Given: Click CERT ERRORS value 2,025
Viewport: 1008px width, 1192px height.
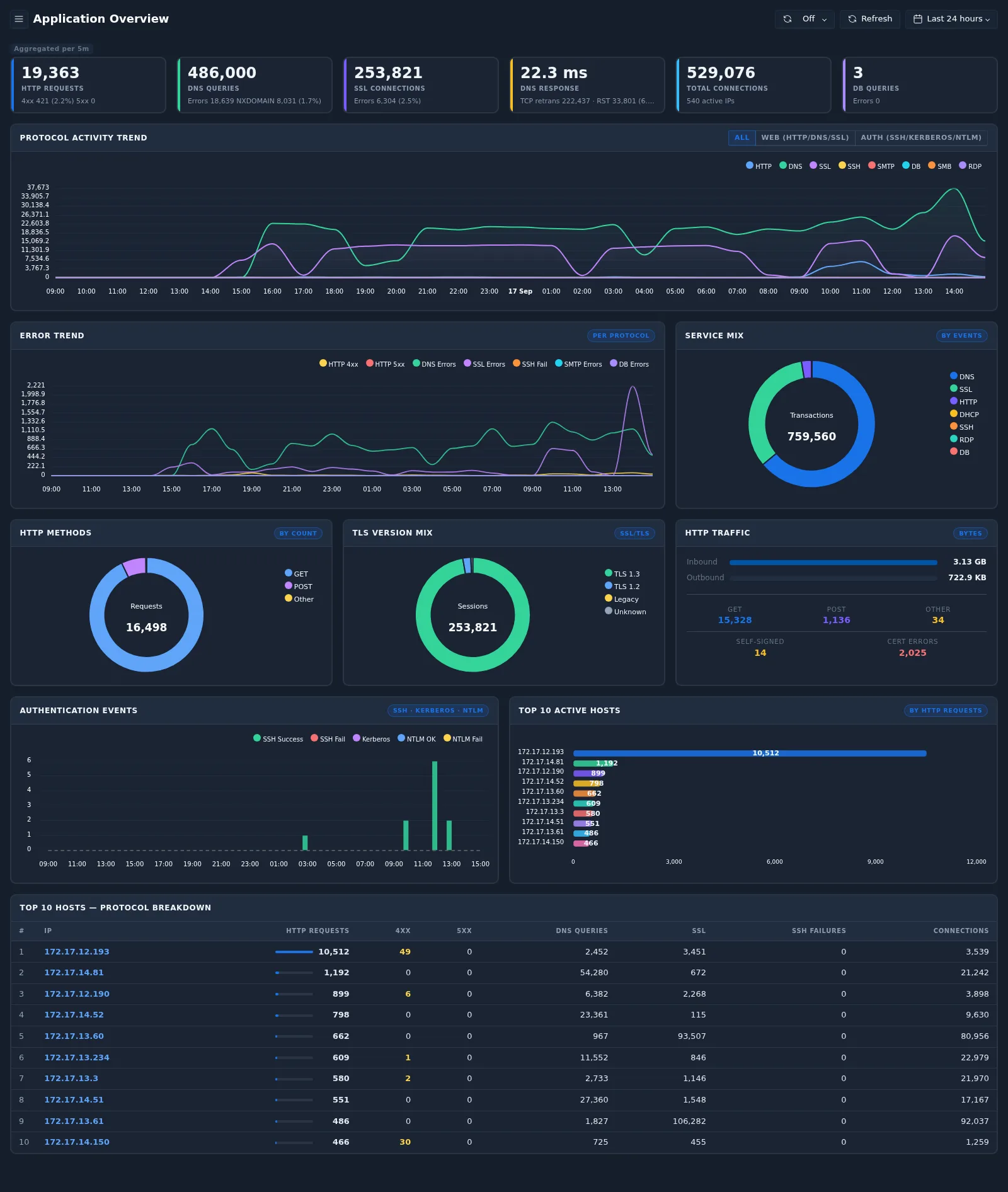Looking at the screenshot, I should [x=912, y=653].
